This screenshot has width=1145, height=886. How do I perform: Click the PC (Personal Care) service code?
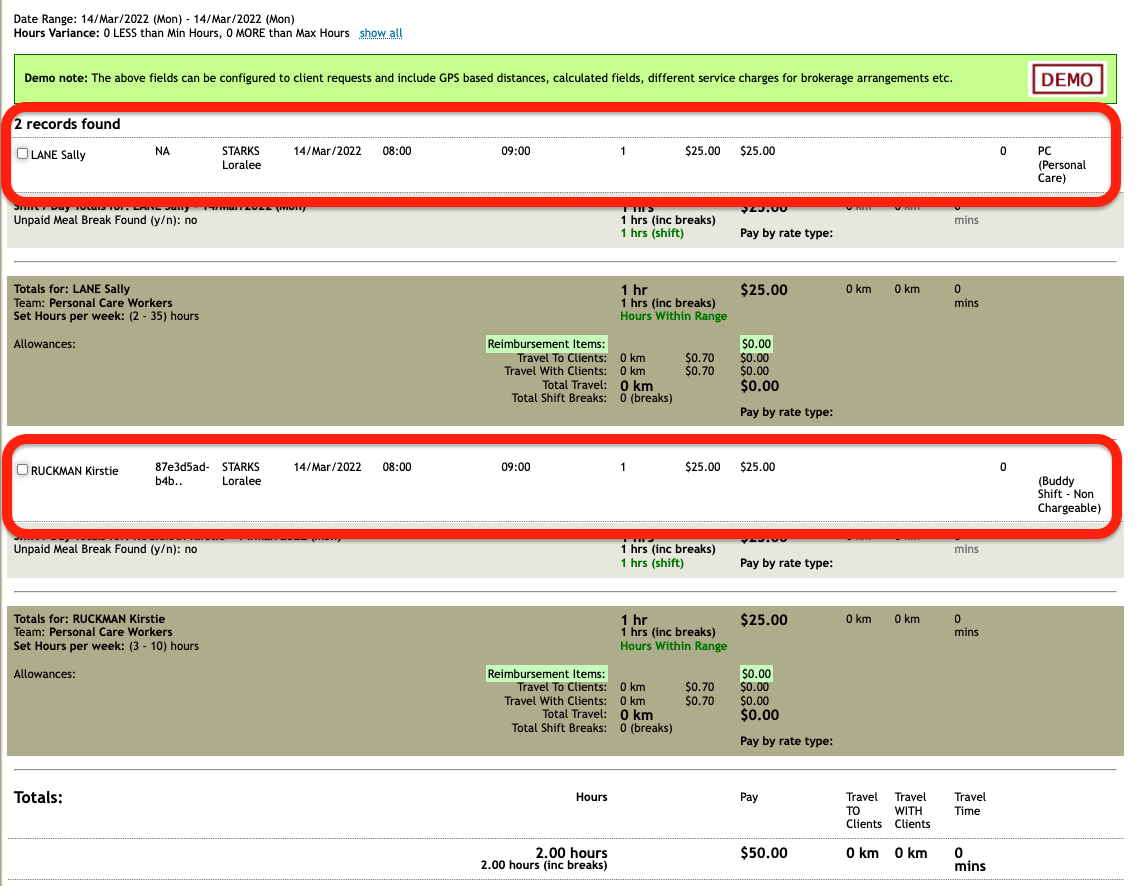click(1059, 165)
